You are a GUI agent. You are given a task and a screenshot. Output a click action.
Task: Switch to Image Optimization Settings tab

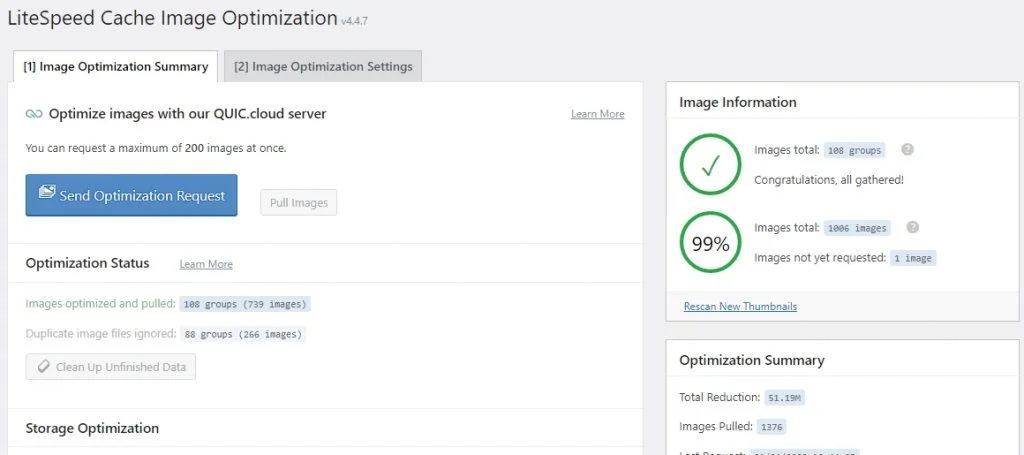[323, 67]
